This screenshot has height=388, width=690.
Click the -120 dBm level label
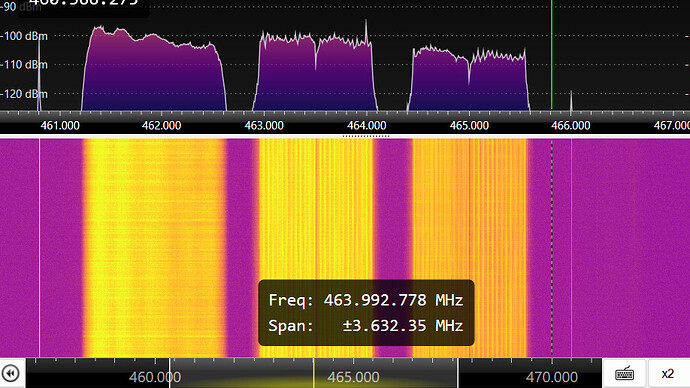(24, 94)
